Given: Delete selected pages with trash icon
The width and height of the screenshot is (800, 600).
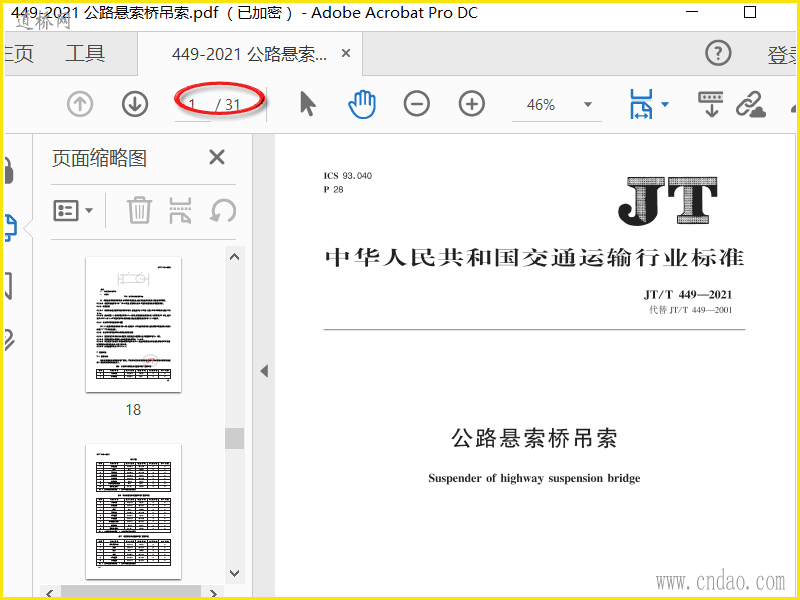Looking at the screenshot, I should 139,210.
